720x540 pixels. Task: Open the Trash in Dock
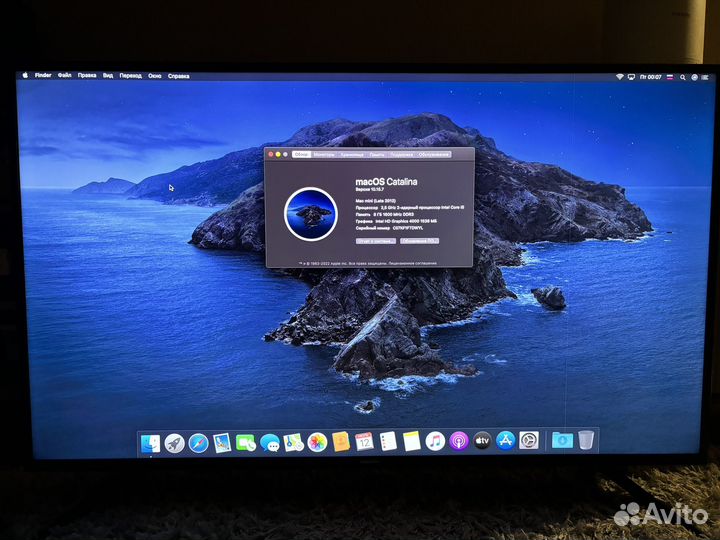[586, 440]
